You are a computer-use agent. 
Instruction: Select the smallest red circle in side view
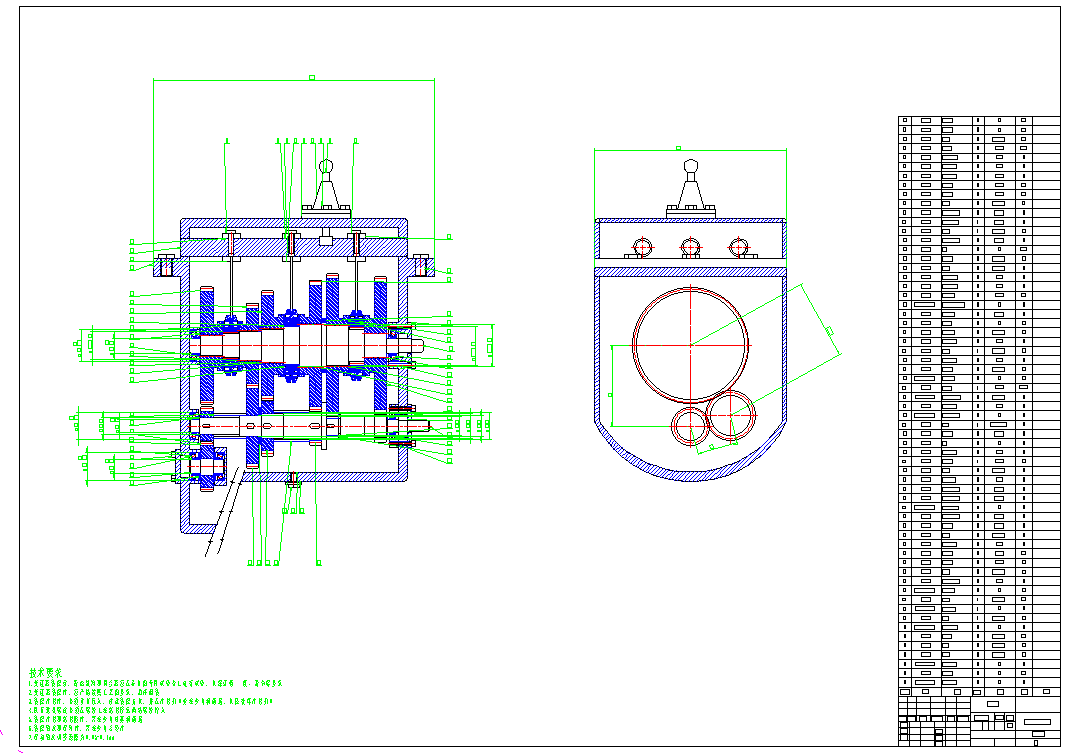coord(689,426)
